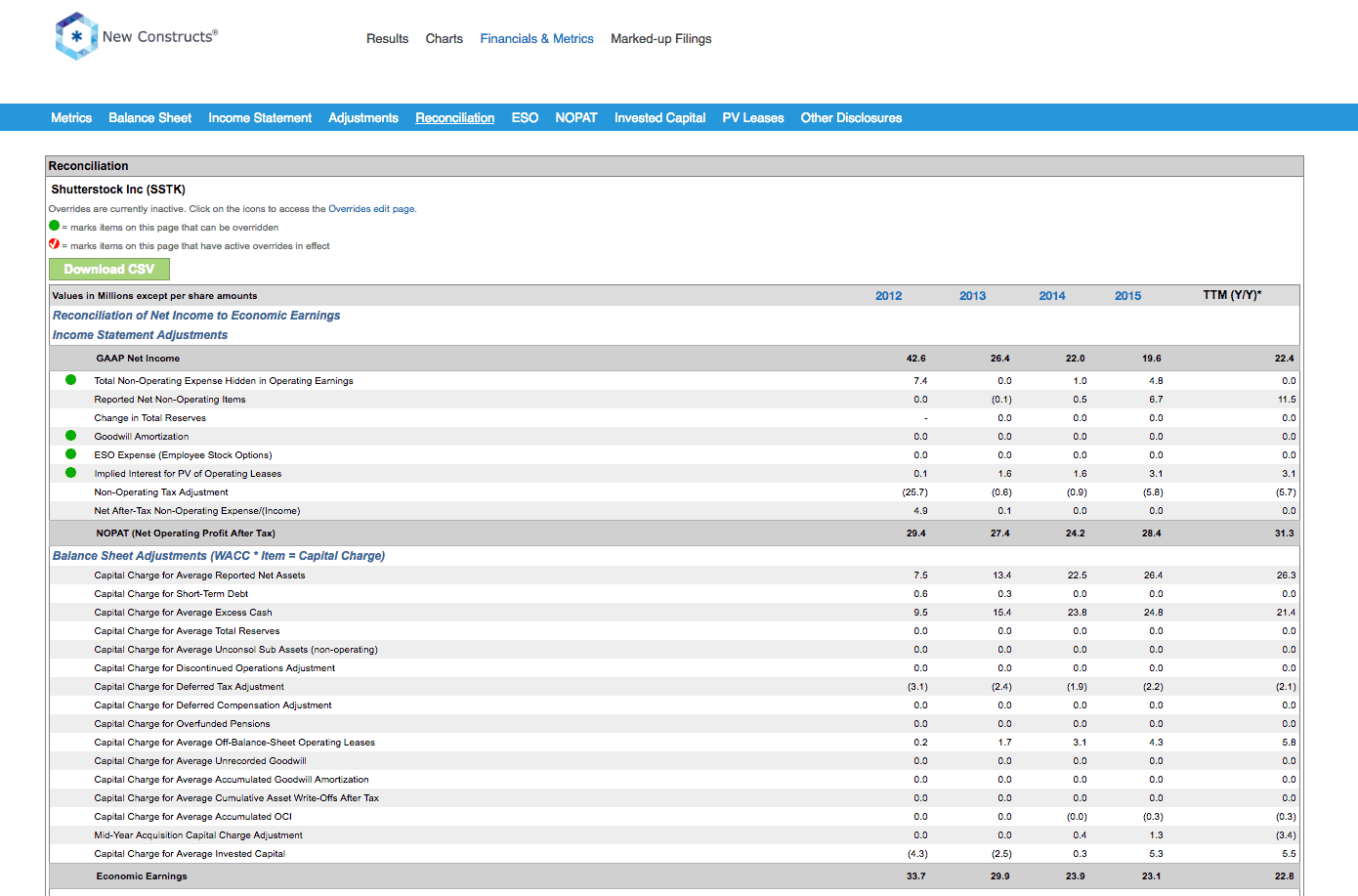Viewport: 1358px width, 896px height.
Task: Click the green legend dot icon
Action: click(x=55, y=226)
